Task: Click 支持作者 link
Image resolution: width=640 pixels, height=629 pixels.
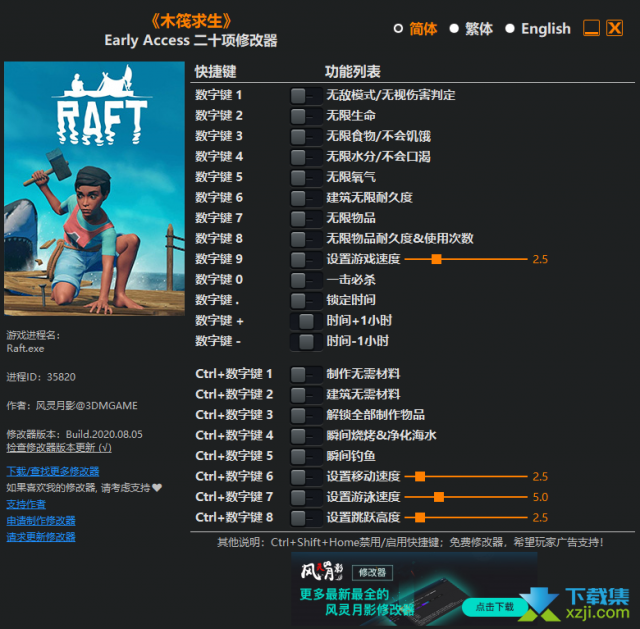Action: (26, 505)
